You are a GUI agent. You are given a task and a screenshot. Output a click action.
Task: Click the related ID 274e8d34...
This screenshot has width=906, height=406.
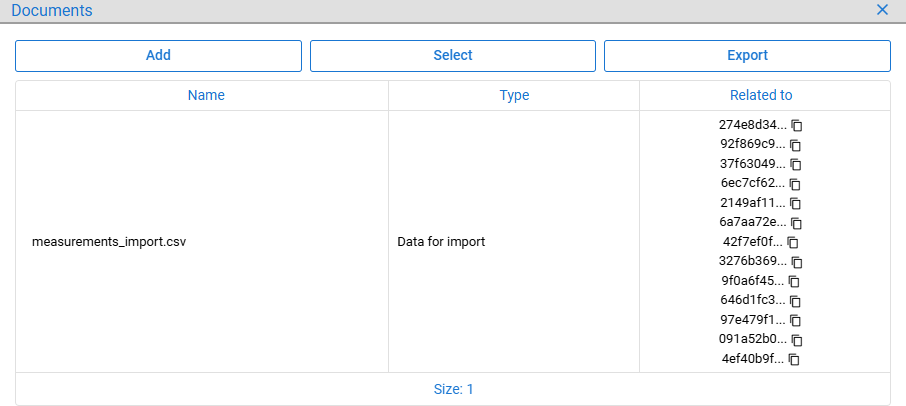tap(753, 125)
